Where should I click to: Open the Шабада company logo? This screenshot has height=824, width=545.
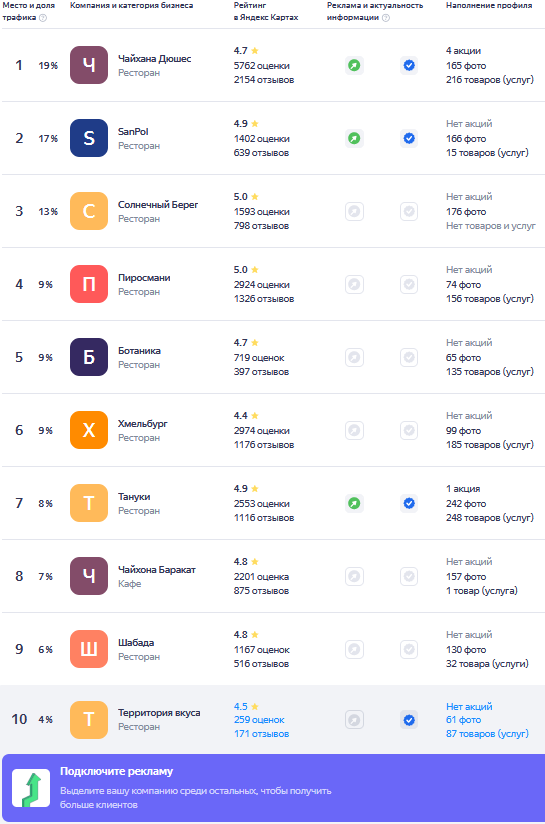pos(89,650)
